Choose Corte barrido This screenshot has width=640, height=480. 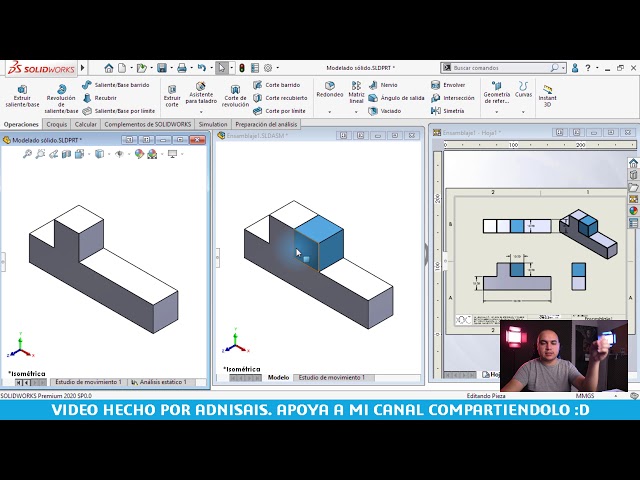pyautogui.click(x=277, y=85)
